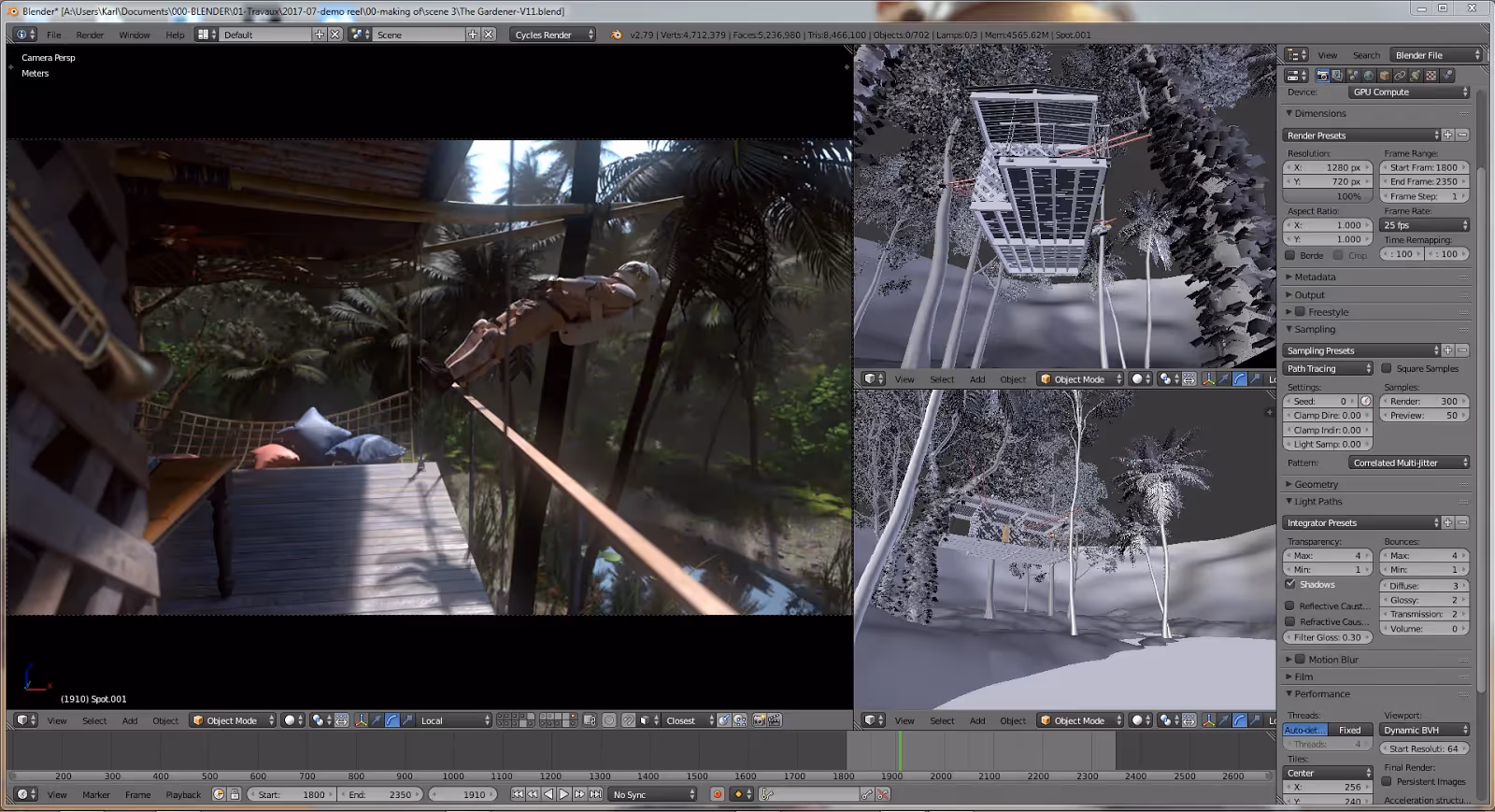Select the rotate manipulator in the camera viewport header
The width and height of the screenshot is (1495, 812).
(392, 720)
